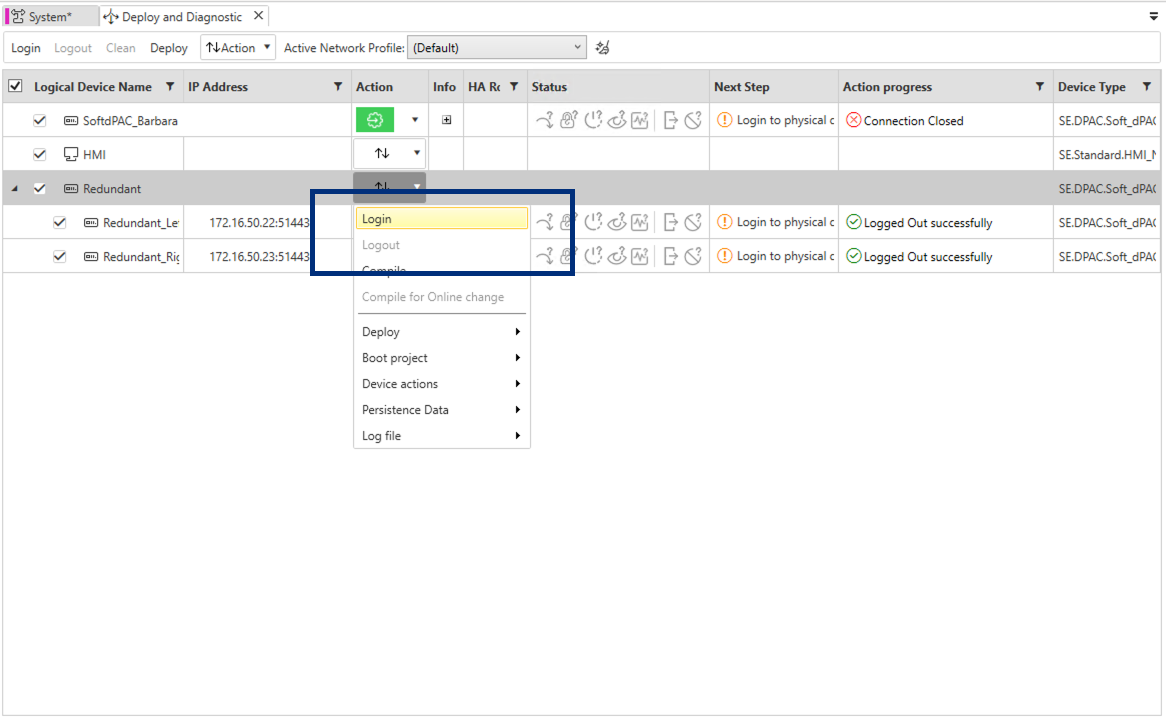Image resolution: width=1166 pixels, height=726 pixels.
Task: Open the Boot project submenu
Action: (442, 358)
